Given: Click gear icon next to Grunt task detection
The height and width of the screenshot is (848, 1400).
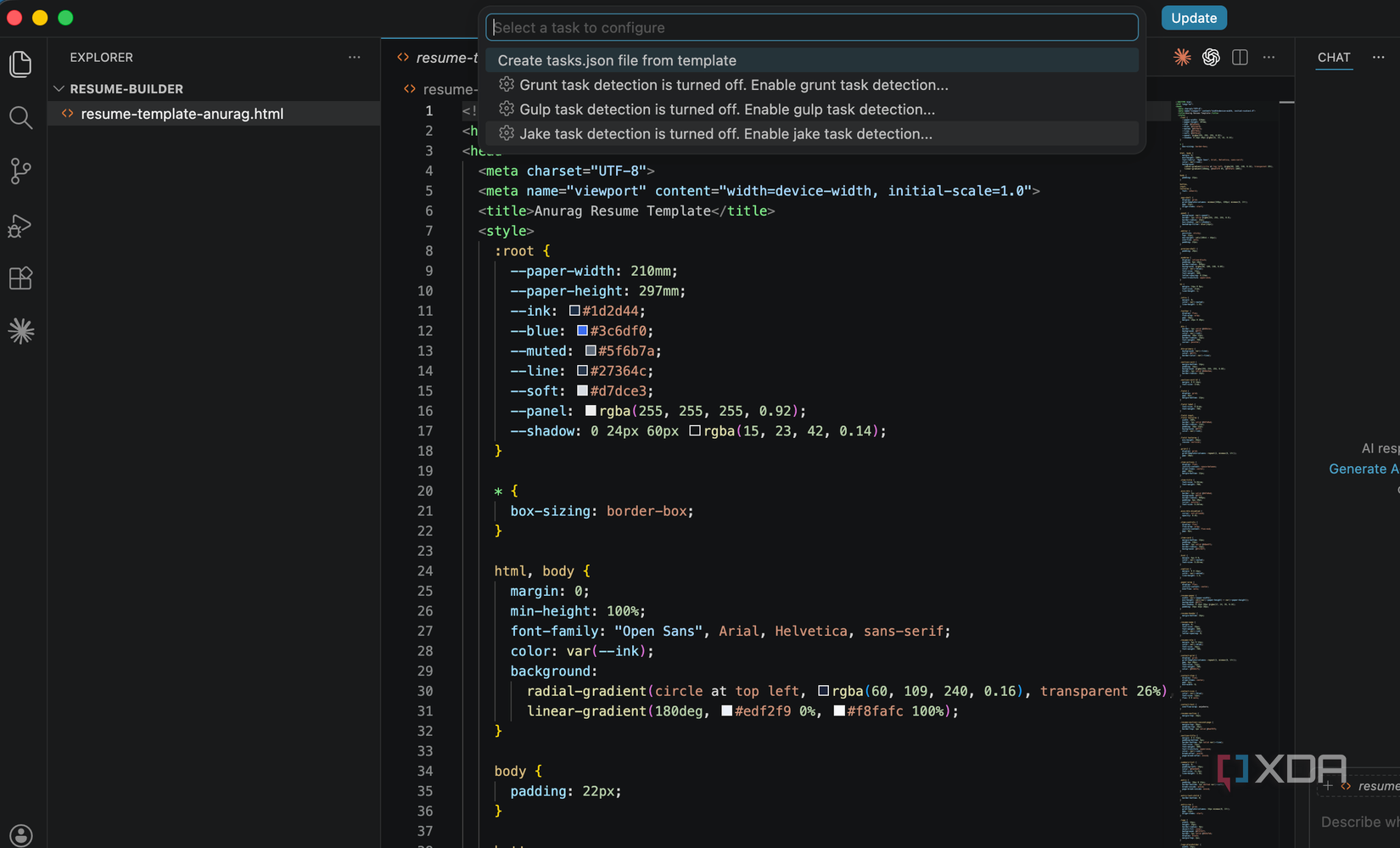Looking at the screenshot, I should coord(507,84).
